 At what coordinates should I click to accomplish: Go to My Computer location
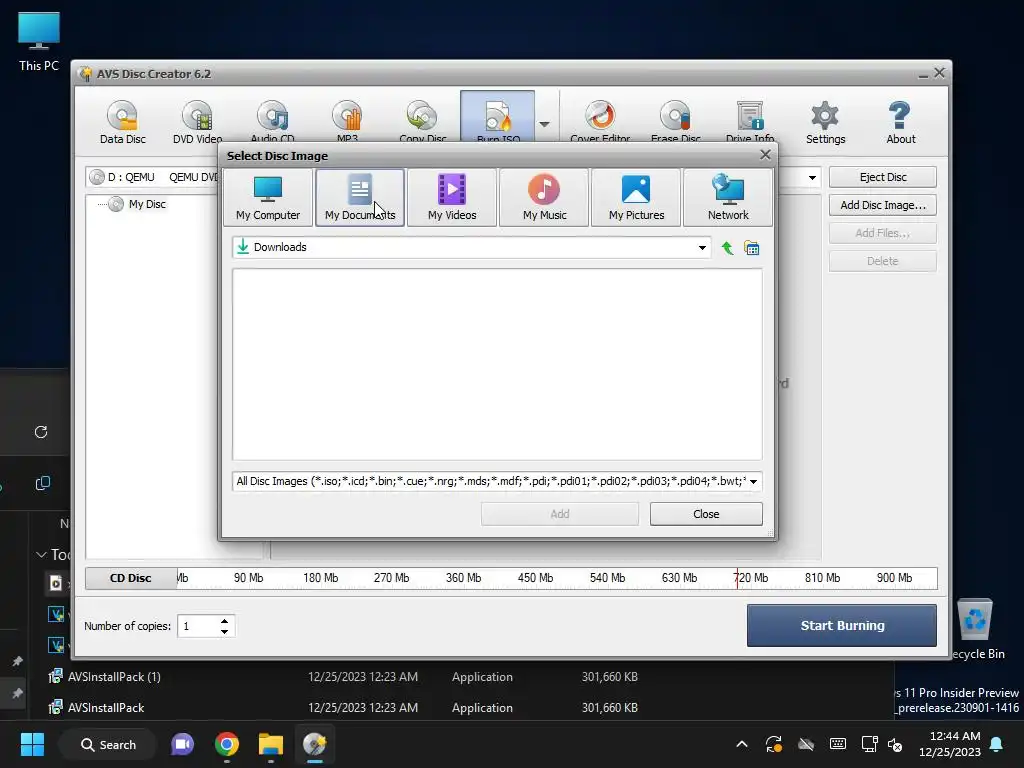coord(268,198)
